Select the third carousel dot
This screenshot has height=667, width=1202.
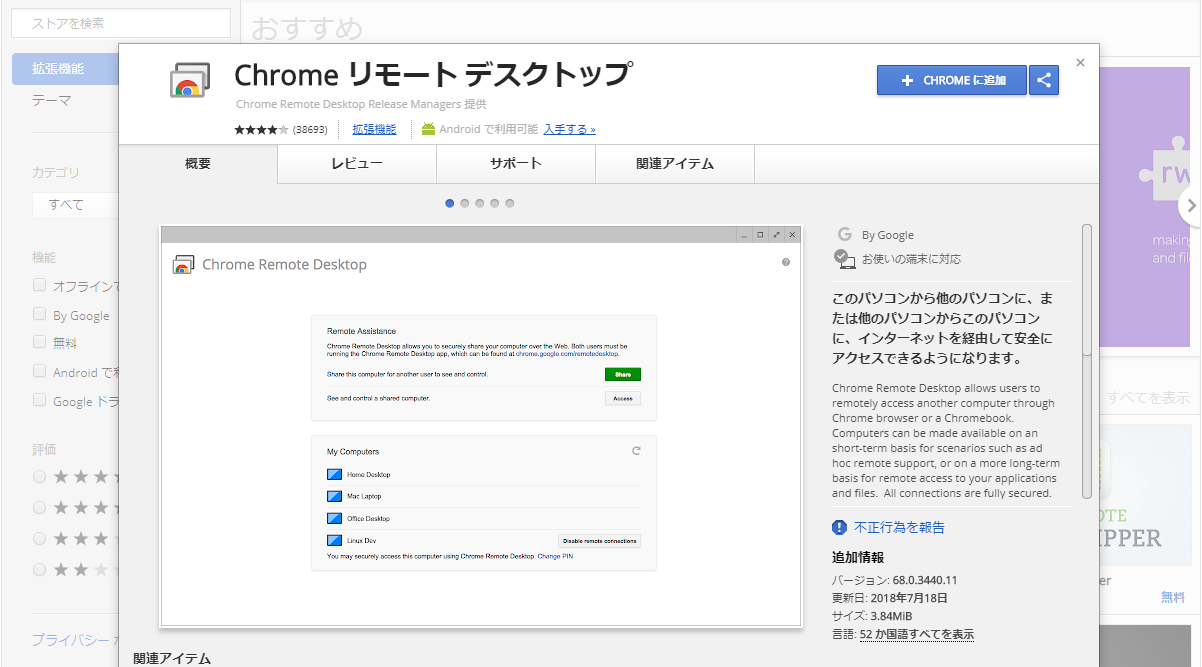click(x=480, y=203)
